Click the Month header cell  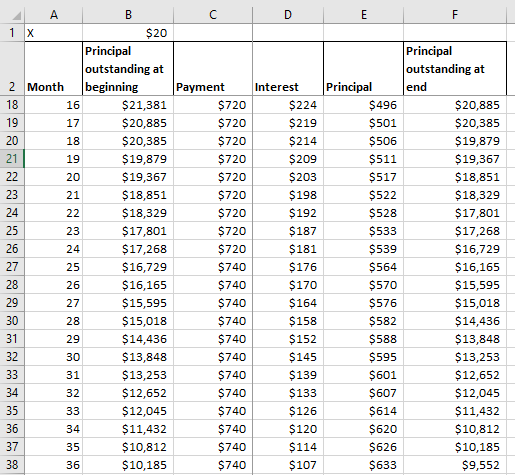tap(53, 69)
